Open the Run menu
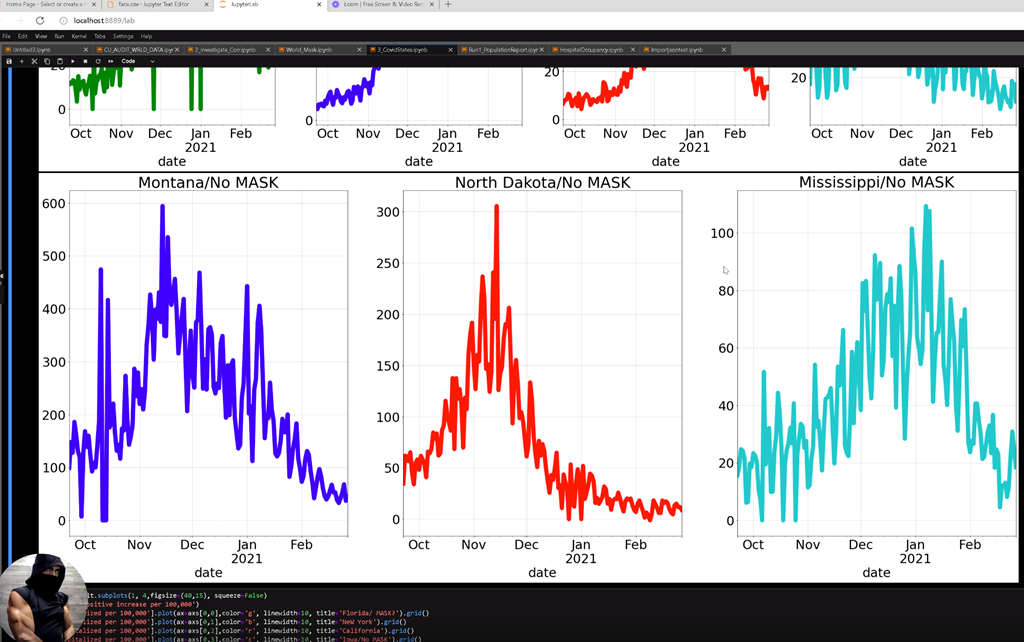Viewport: 1024px width, 642px height. (x=60, y=36)
